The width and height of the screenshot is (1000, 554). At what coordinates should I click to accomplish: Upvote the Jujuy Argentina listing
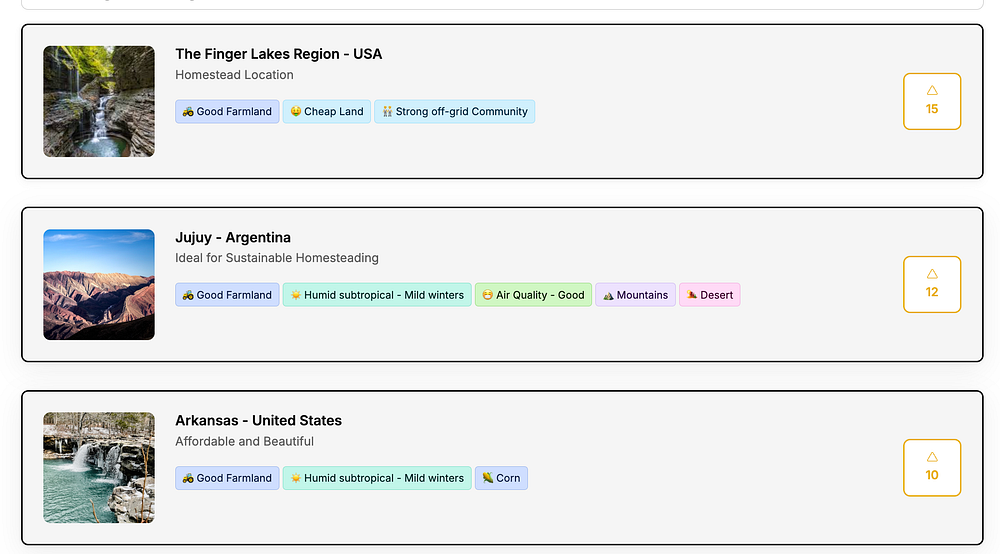(931, 284)
